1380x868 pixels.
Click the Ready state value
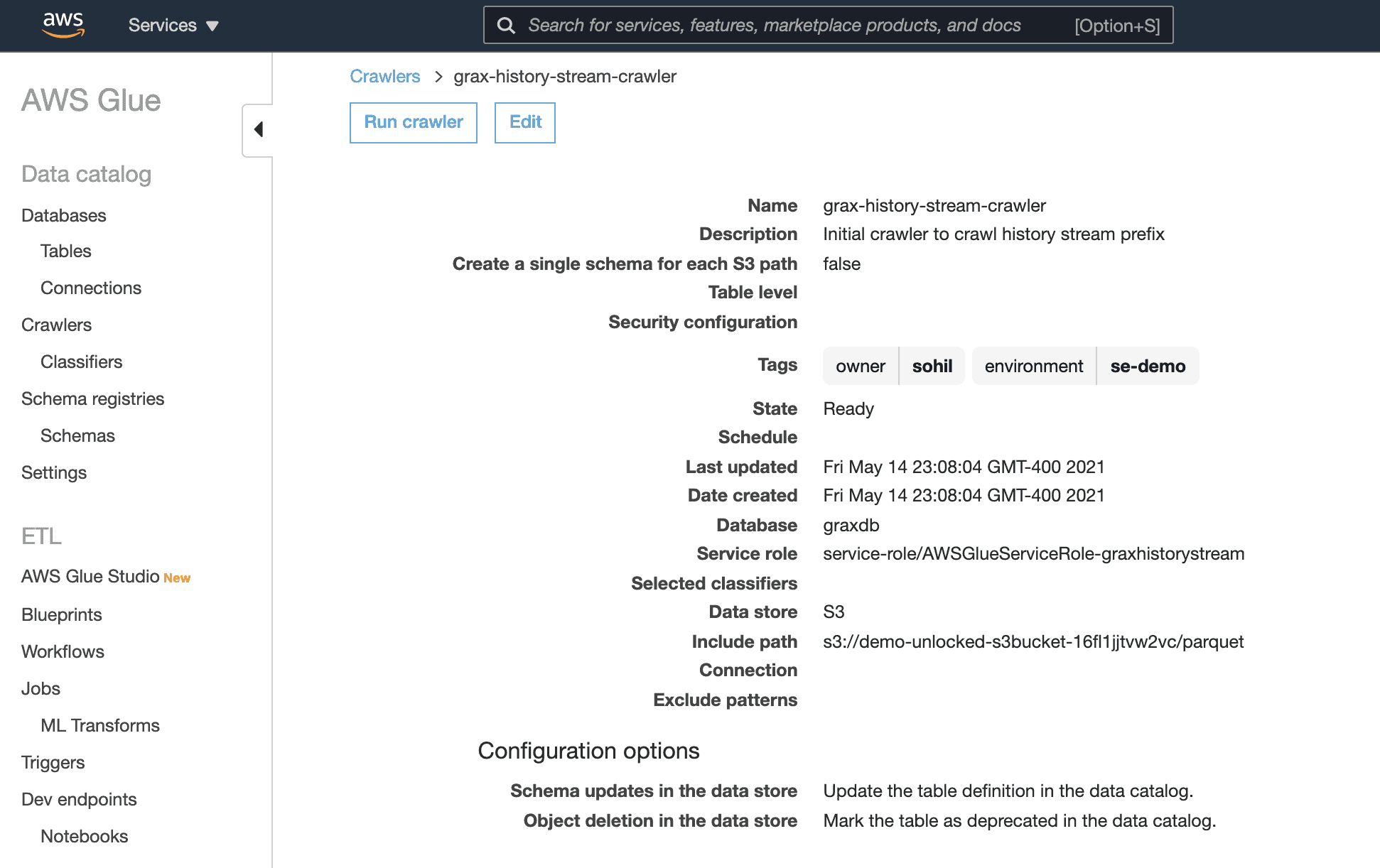[x=848, y=408]
